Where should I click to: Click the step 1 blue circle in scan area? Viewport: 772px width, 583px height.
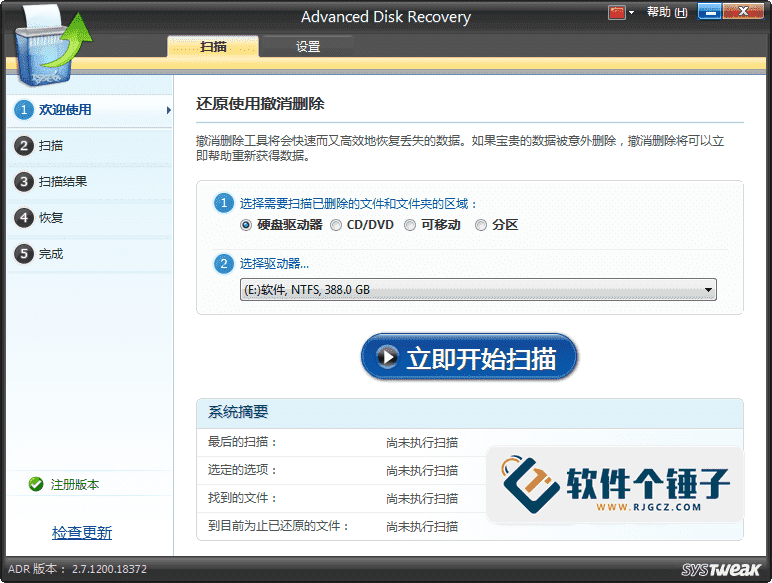(x=224, y=203)
